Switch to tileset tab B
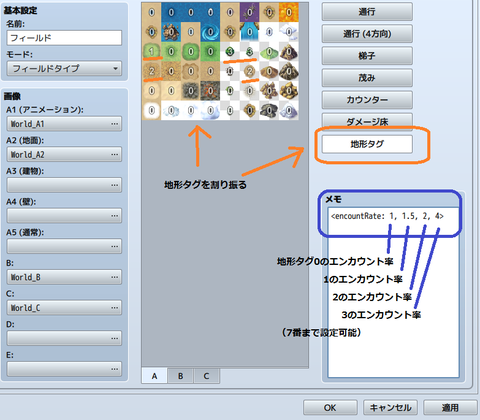The image size is (480, 420). coord(180,376)
